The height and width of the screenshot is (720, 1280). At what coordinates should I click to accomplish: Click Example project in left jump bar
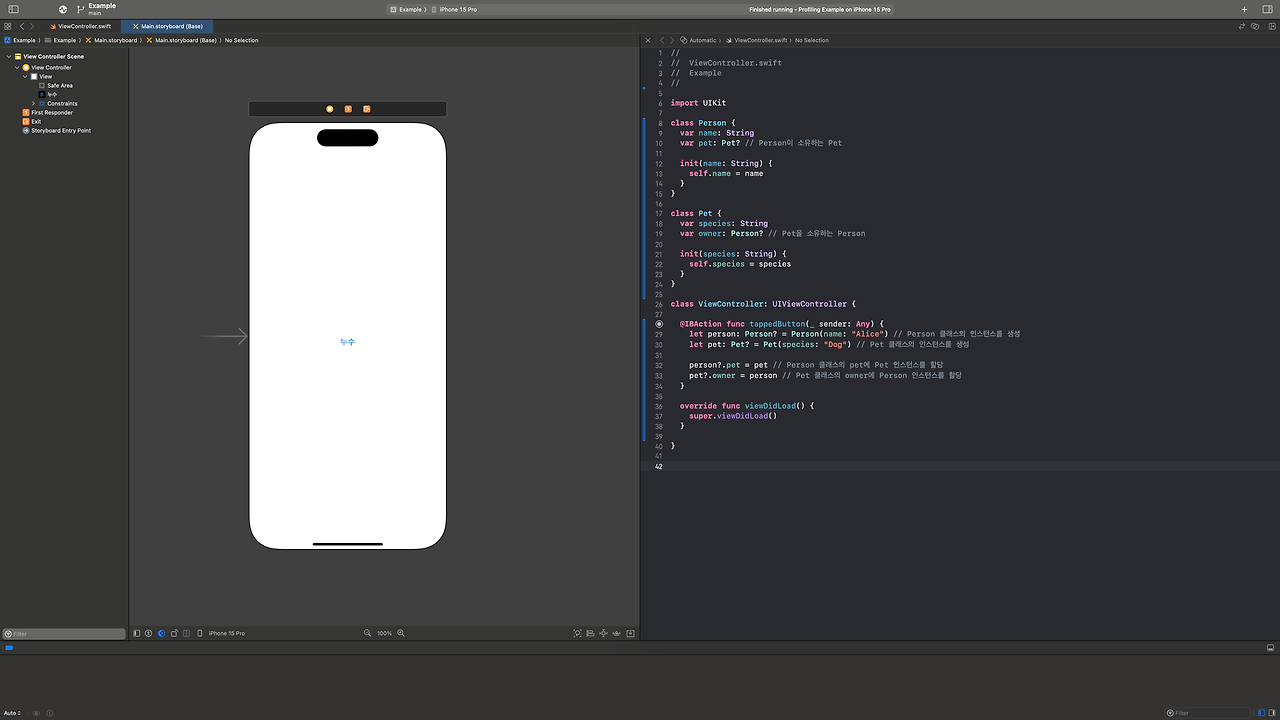(x=20, y=40)
